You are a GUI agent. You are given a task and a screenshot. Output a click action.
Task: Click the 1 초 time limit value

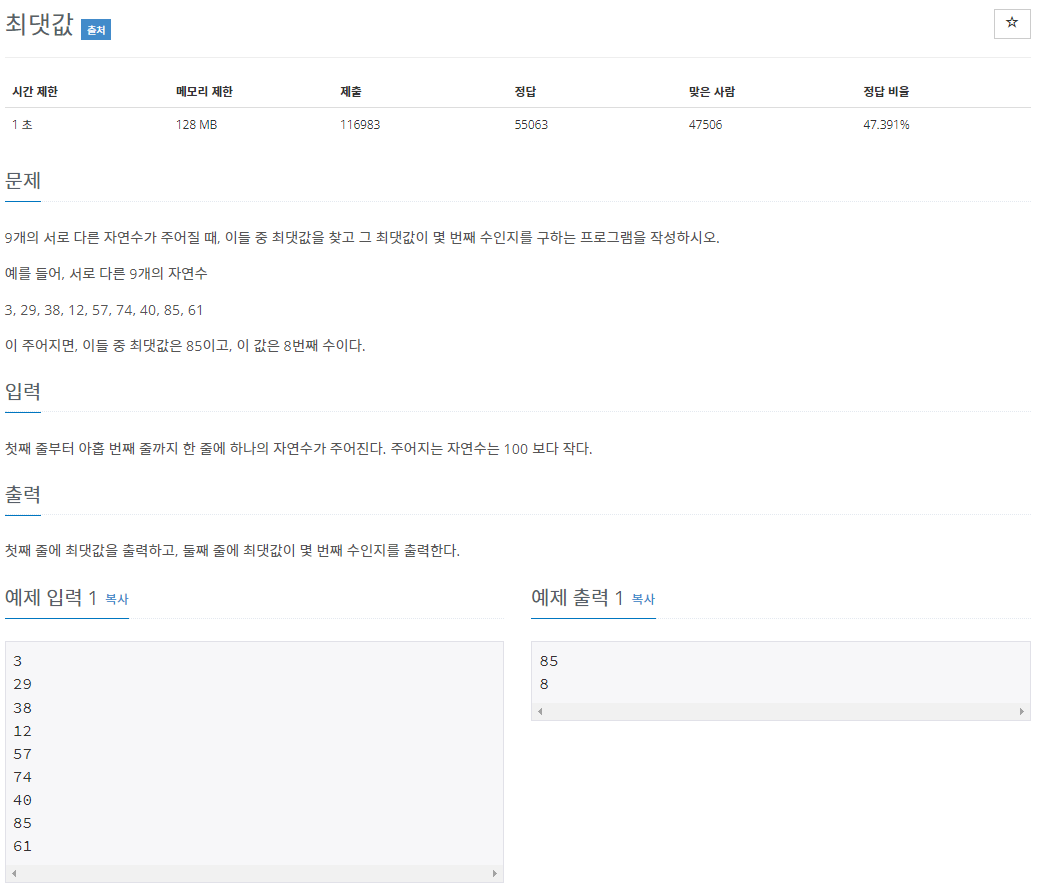click(22, 124)
